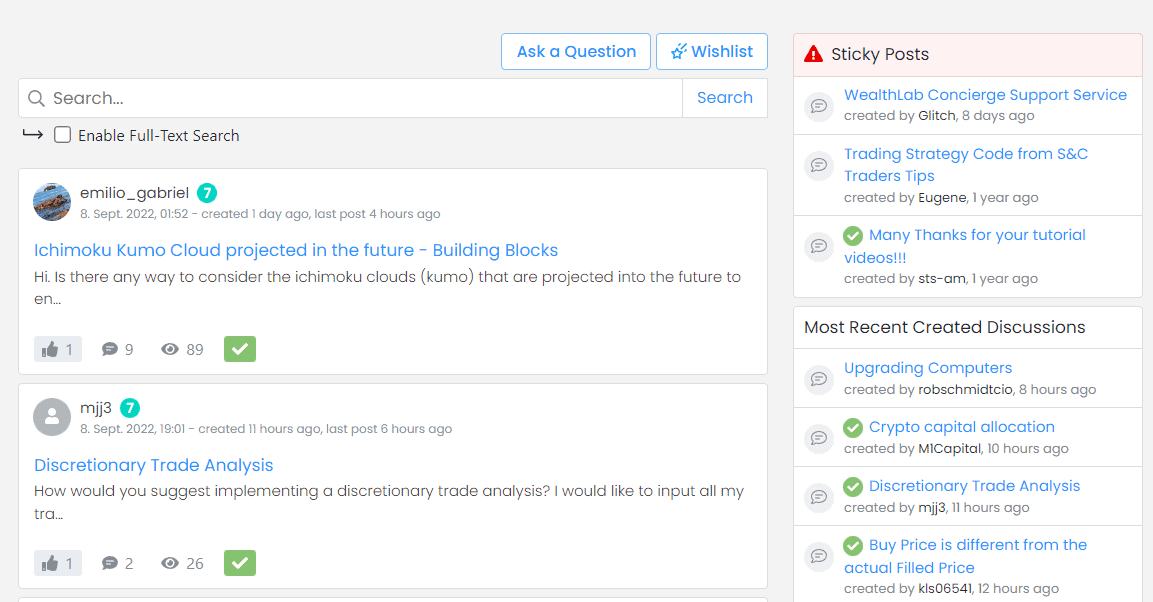This screenshot has width=1153, height=602.
Task: Click emilio_gabriel's profile avatar
Action: click(52, 202)
